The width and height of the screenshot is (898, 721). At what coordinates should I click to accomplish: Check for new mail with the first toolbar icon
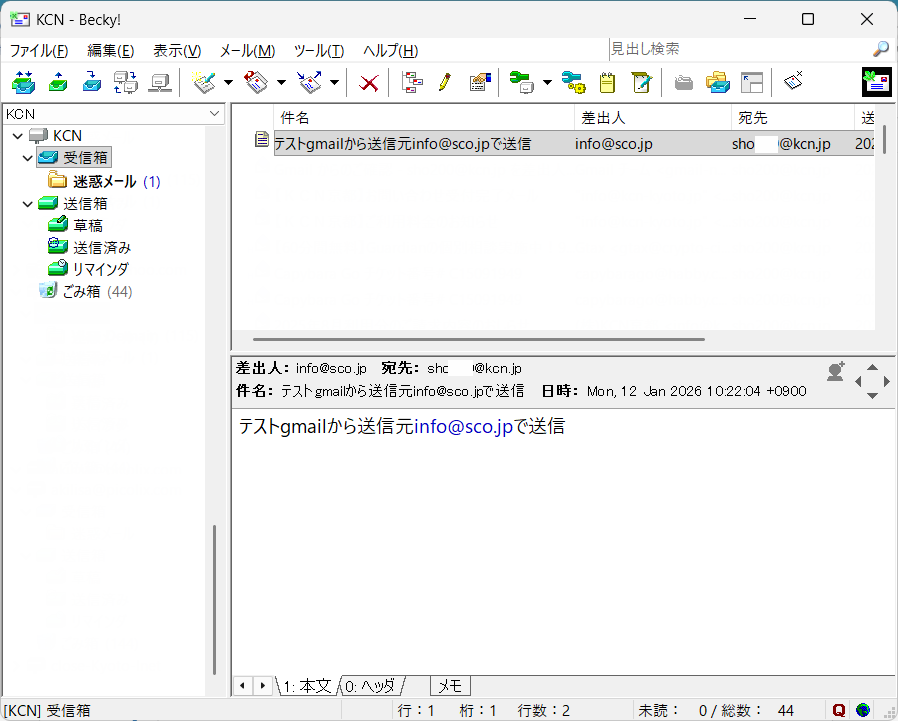coord(23,82)
